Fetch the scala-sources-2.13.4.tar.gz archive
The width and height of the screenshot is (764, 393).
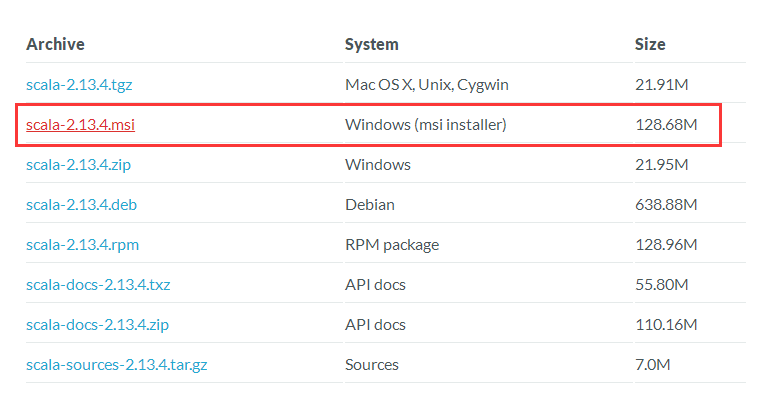tap(116, 364)
